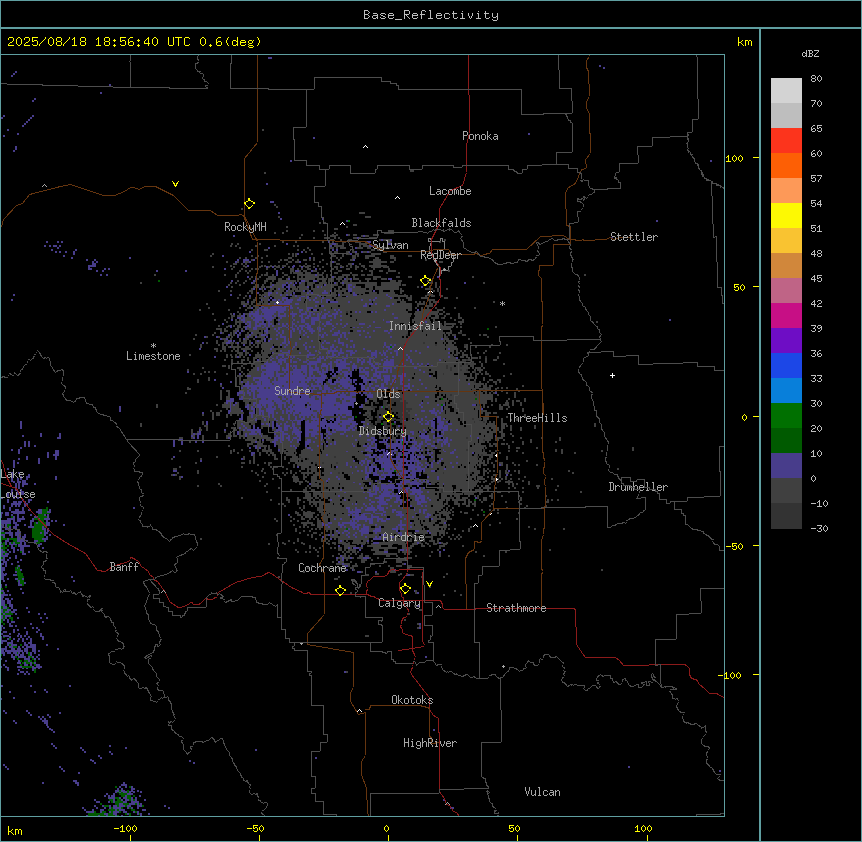
Task: Click the dBZ legend heading
Action: pos(810,53)
